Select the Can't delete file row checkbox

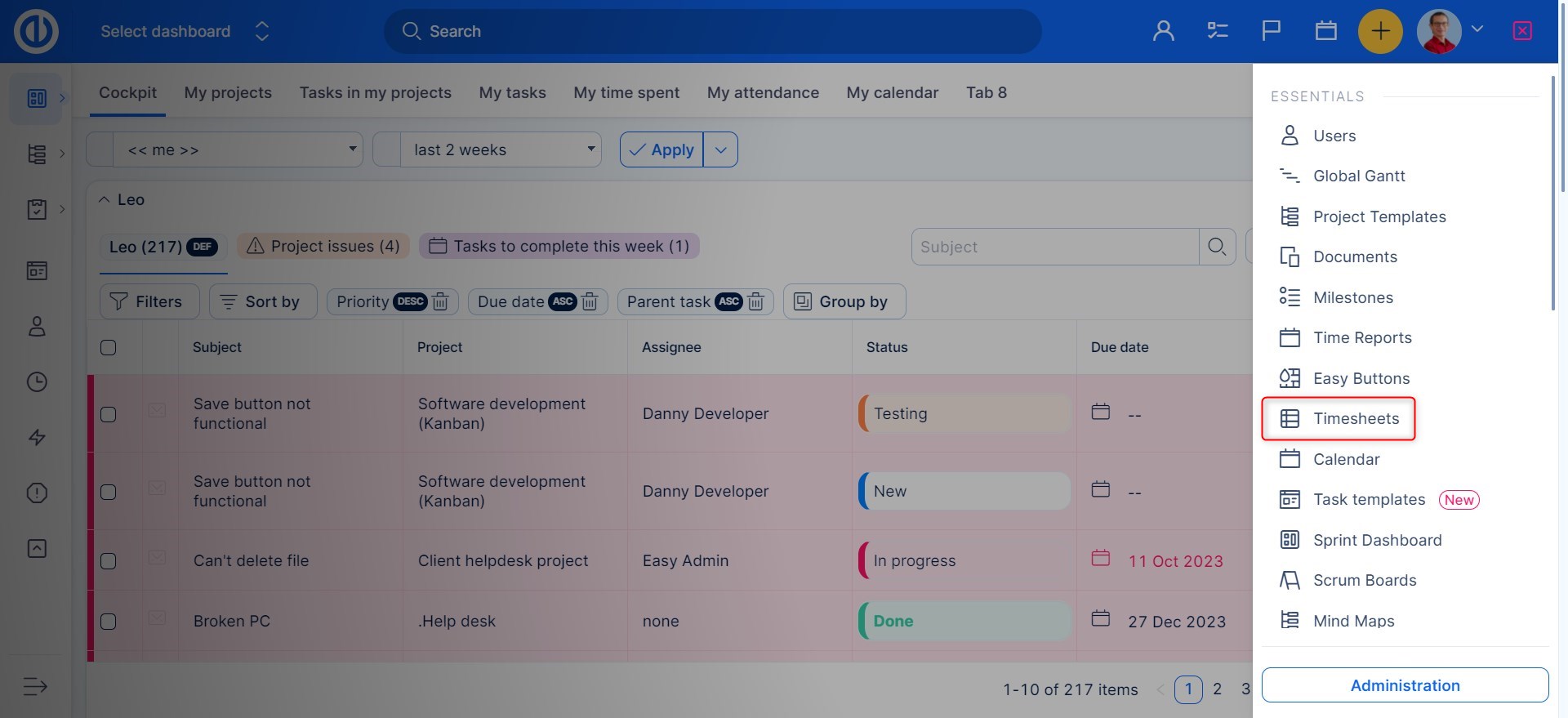(108, 561)
